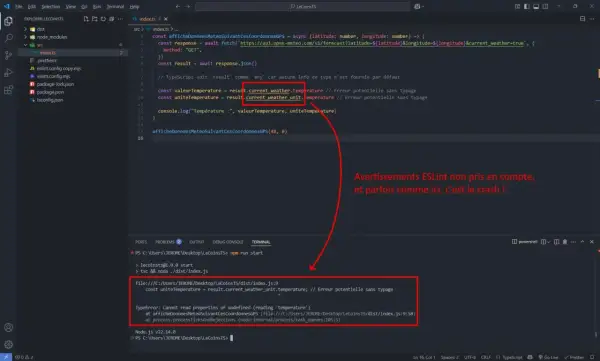Expand the dist folder

(x=41, y=29)
